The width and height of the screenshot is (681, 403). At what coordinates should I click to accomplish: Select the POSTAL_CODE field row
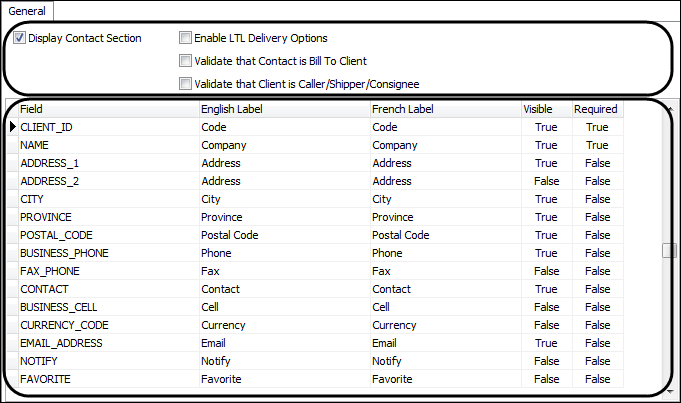coord(56,235)
